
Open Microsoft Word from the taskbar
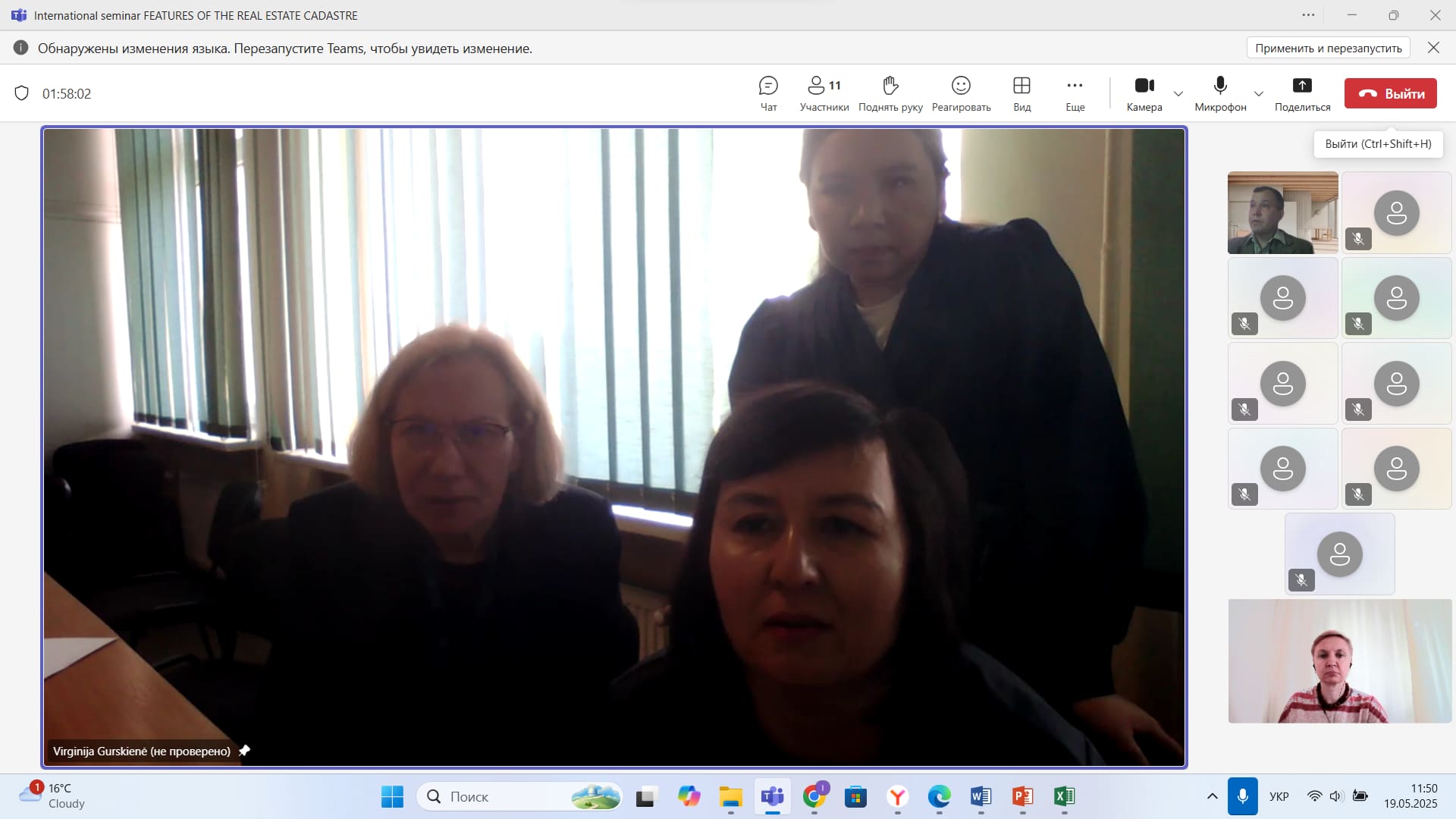(981, 796)
